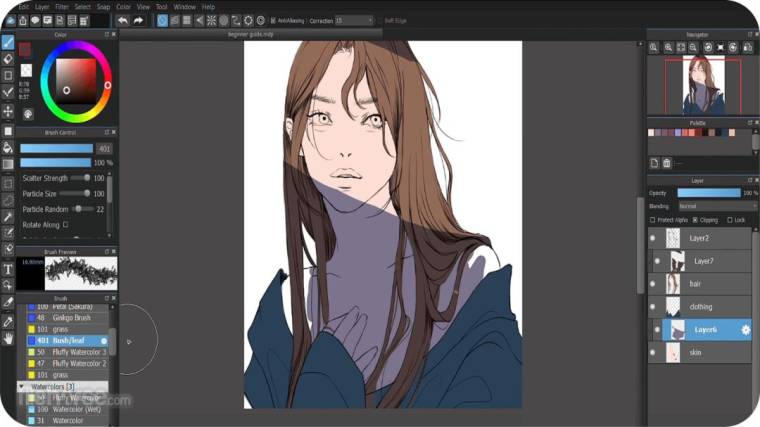
Task: Click the Navigator preview thumbnail
Action: [703, 85]
